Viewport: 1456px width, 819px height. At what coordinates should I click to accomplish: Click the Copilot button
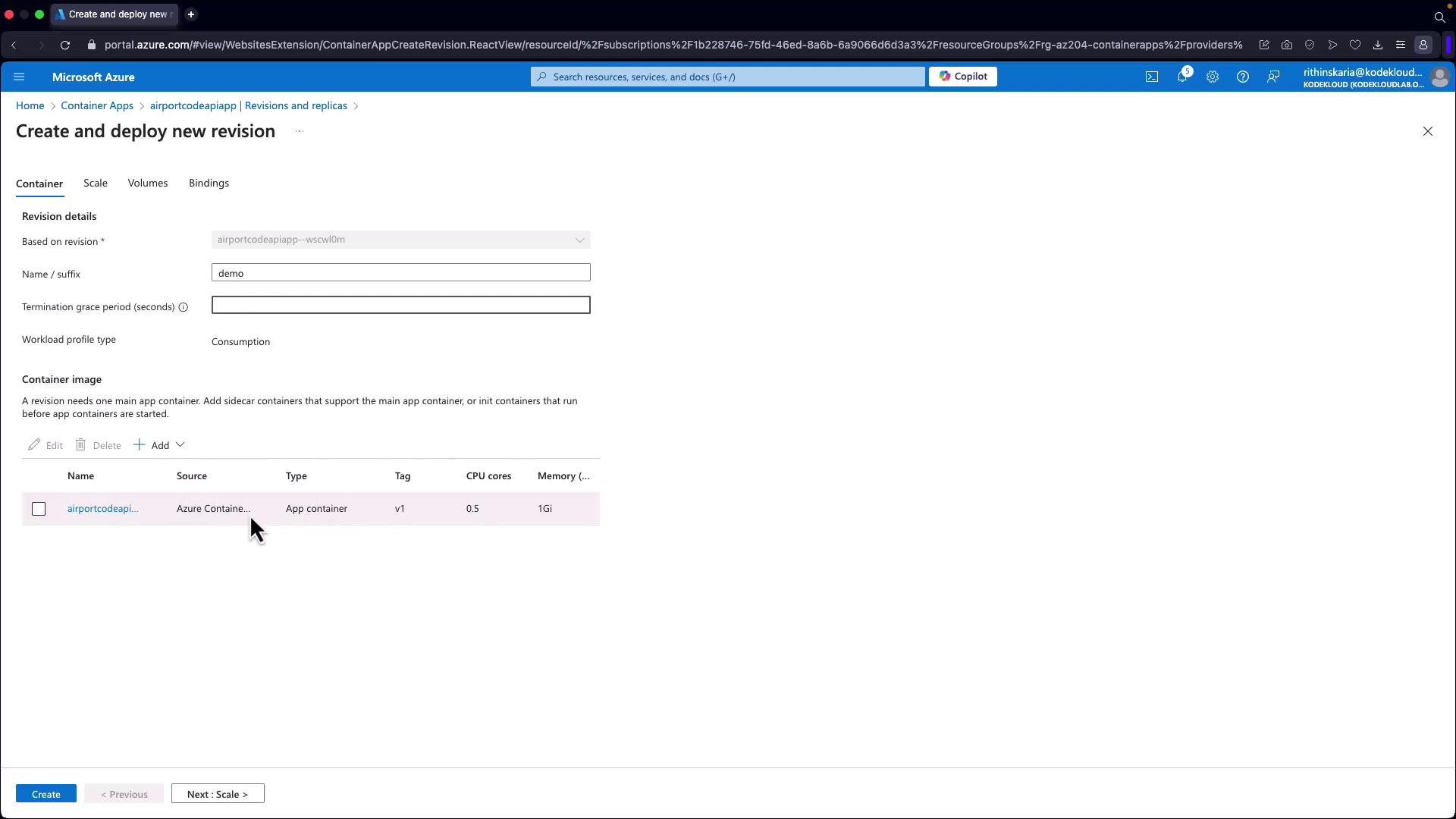point(962,77)
